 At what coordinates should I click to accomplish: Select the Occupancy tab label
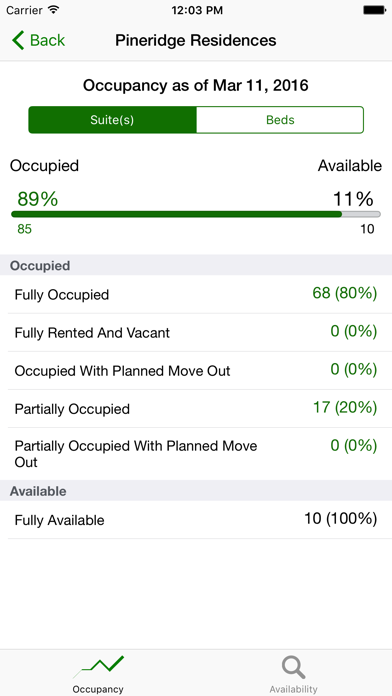(x=98, y=689)
